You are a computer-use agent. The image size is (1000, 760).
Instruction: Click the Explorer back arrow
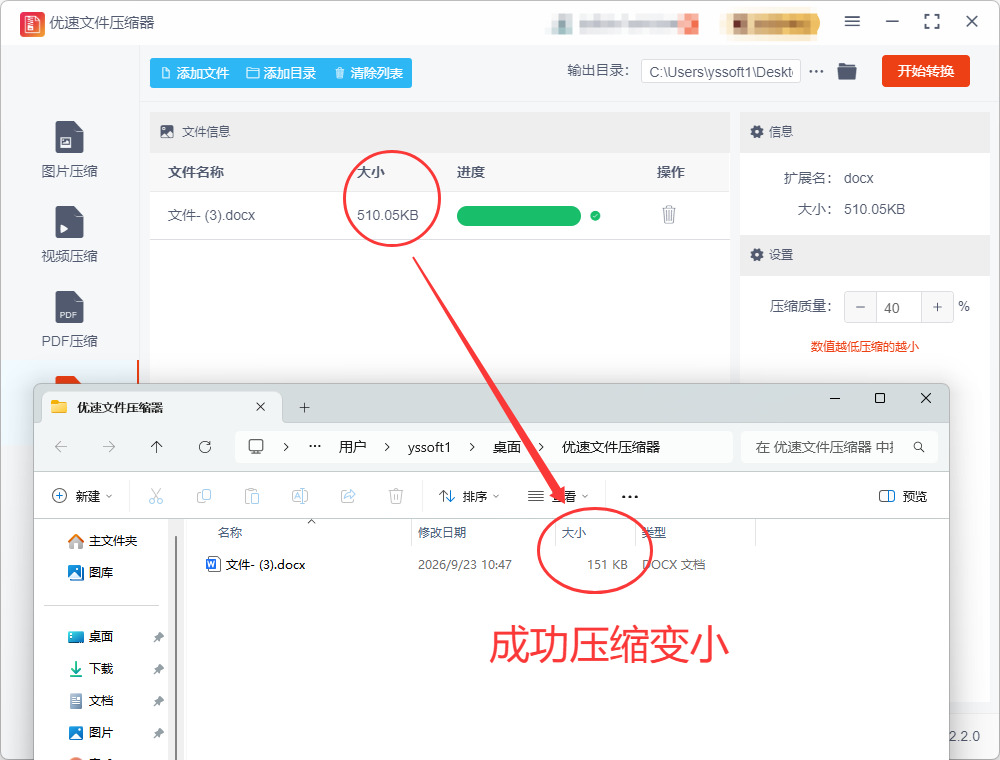click(61, 447)
